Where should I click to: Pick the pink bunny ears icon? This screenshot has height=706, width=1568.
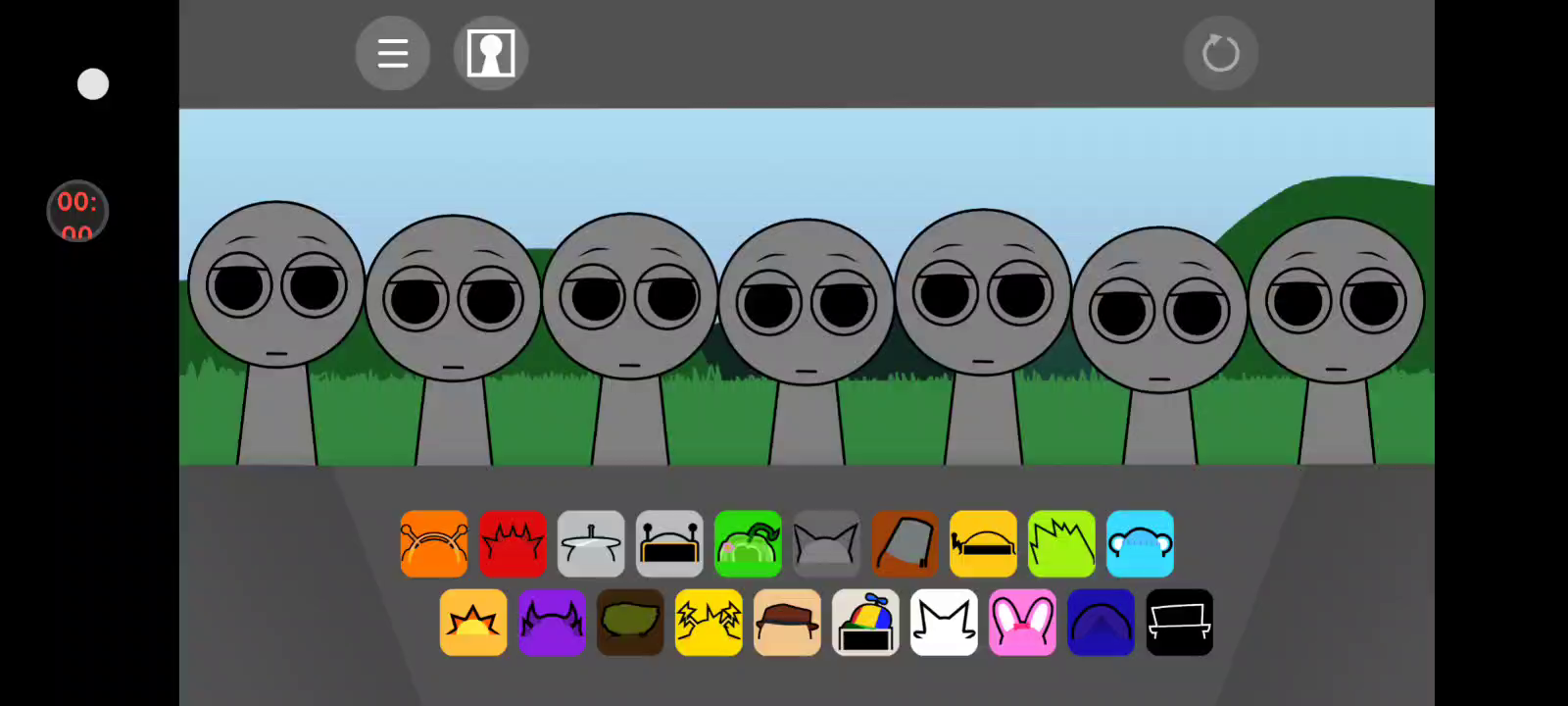point(1022,623)
